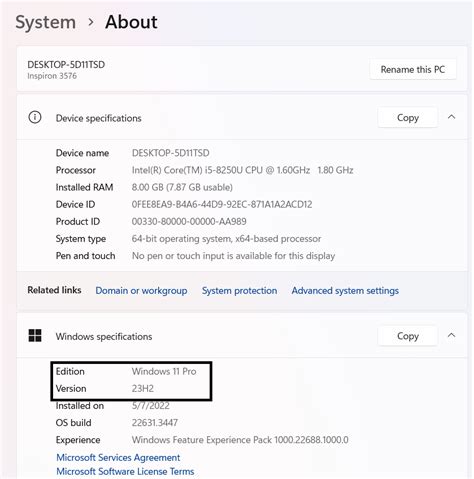474x479 pixels.
Task: Copy the Windows specifications
Action: coord(408,336)
